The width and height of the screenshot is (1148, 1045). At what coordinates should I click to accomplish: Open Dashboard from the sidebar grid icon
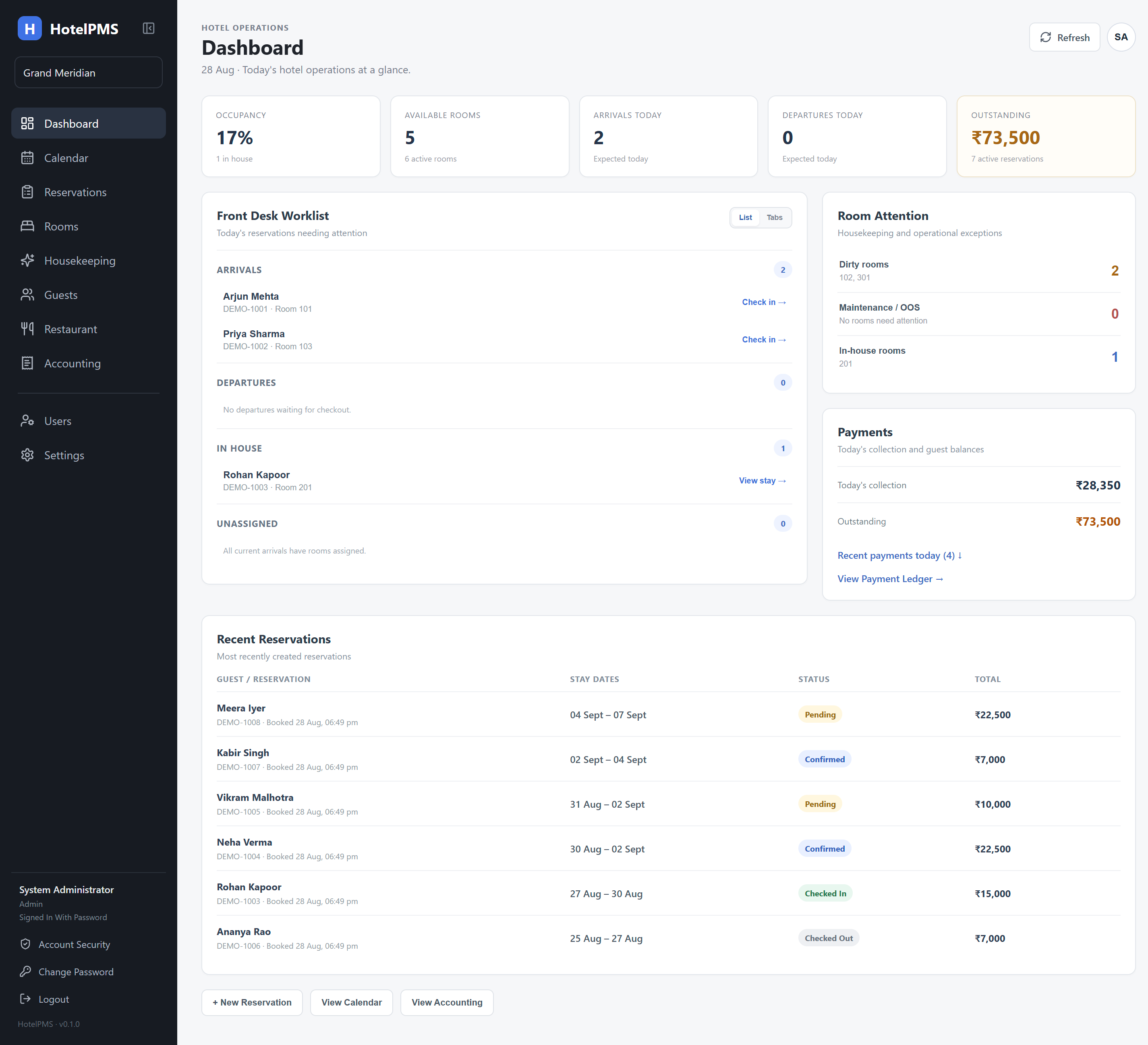[27, 124]
